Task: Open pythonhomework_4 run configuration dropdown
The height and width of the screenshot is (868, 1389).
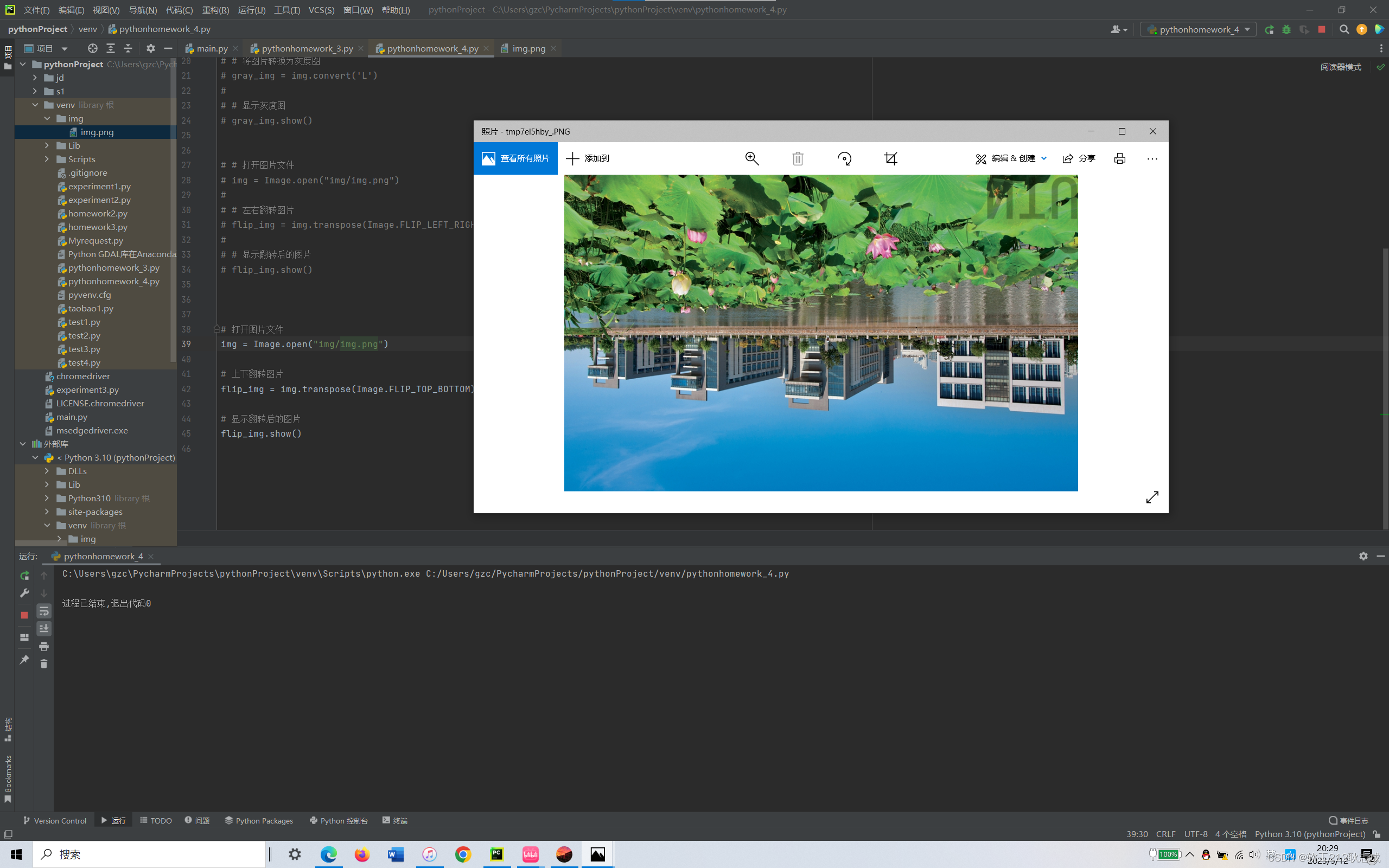Action: click(x=1198, y=29)
